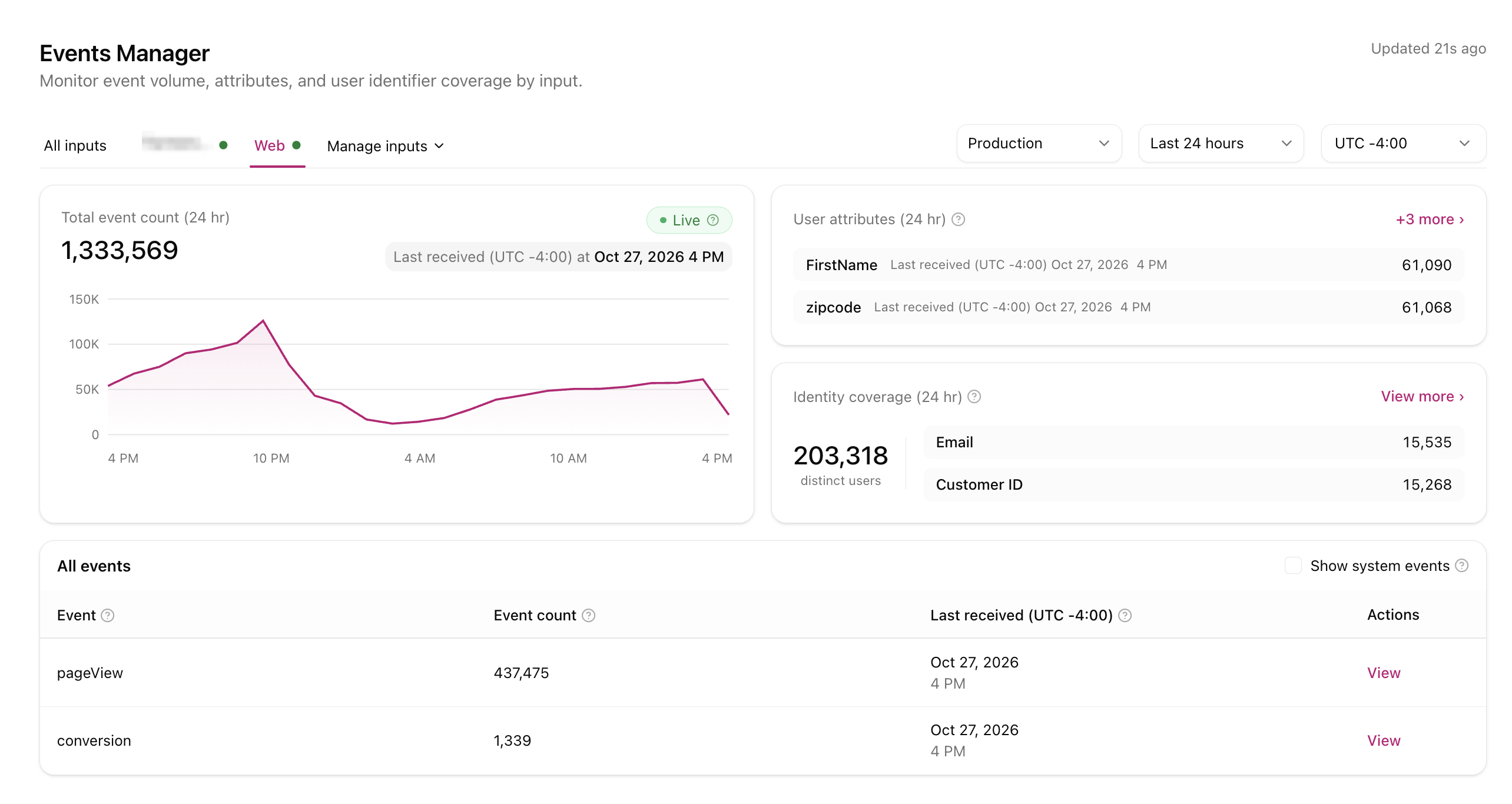
Task: Enable the Show system events checkbox
Action: point(1293,566)
